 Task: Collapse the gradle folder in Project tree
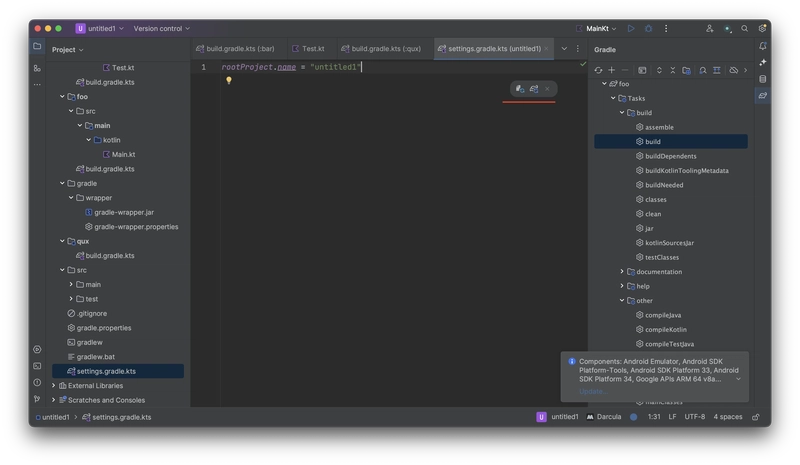click(62, 183)
